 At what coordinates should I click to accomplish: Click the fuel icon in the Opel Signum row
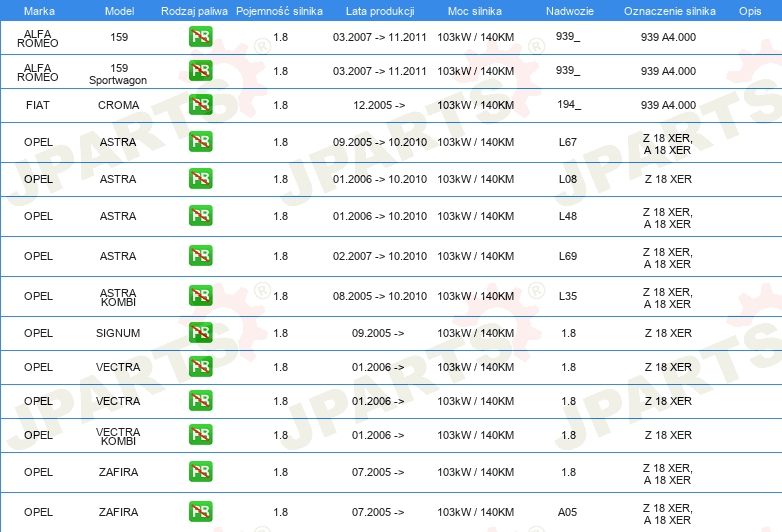200,333
